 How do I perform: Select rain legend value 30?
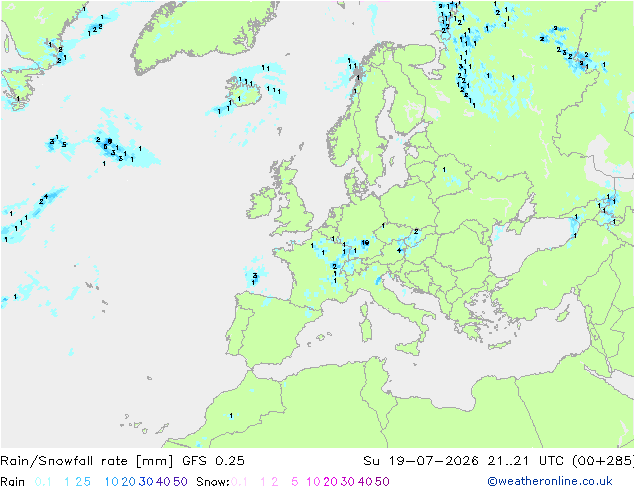(x=146, y=482)
